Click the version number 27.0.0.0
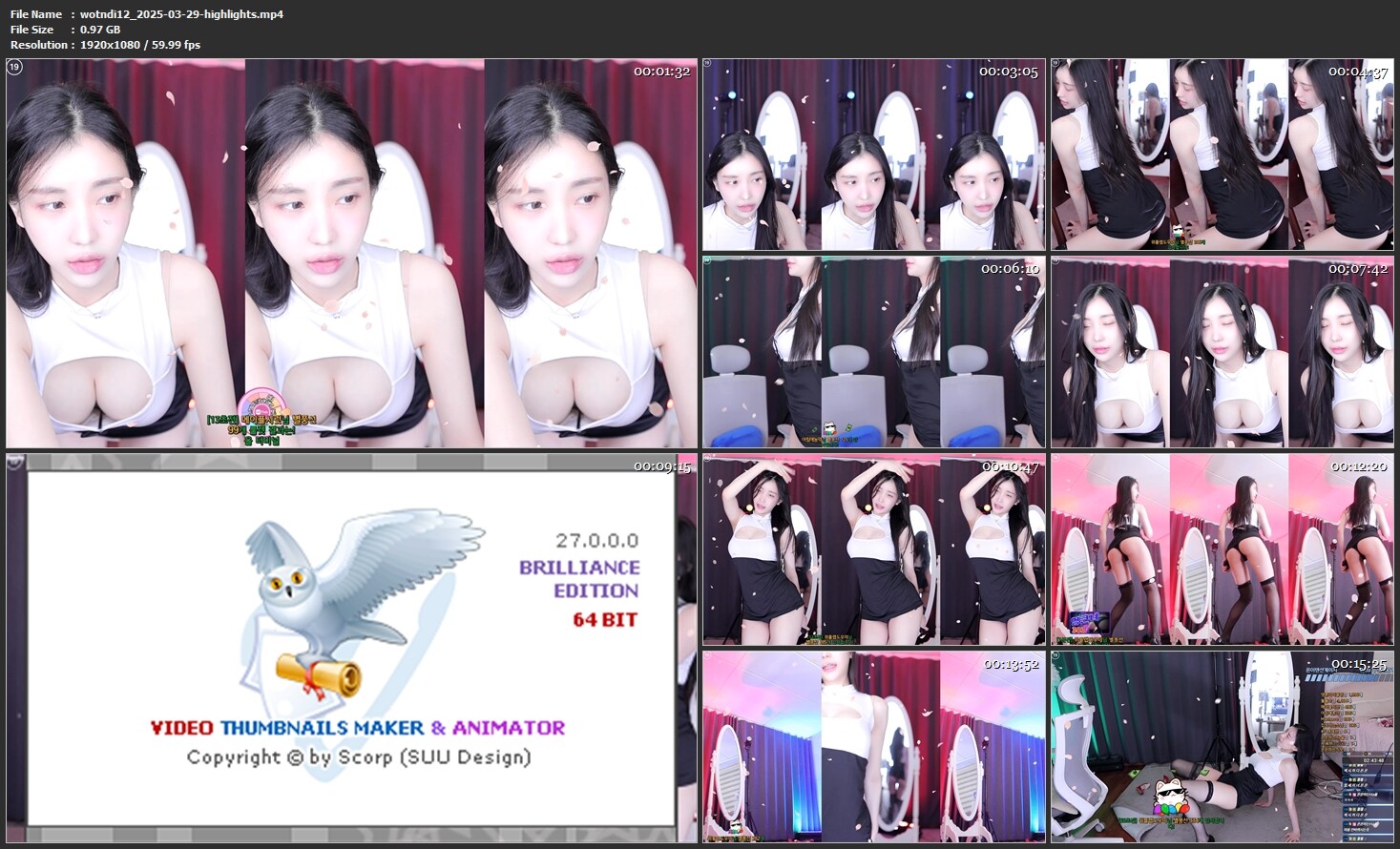1400x849 pixels. pyautogui.click(x=596, y=540)
